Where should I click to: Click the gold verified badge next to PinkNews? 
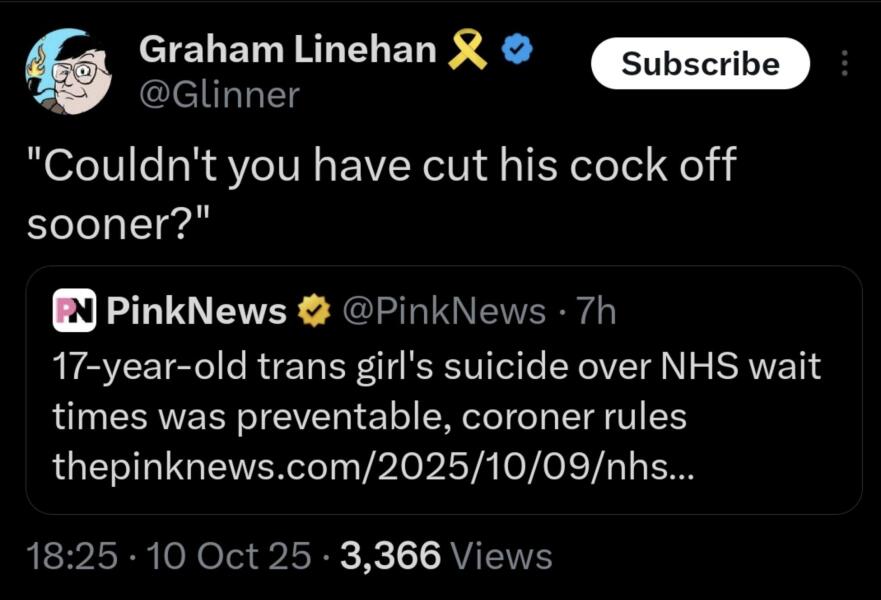(313, 313)
